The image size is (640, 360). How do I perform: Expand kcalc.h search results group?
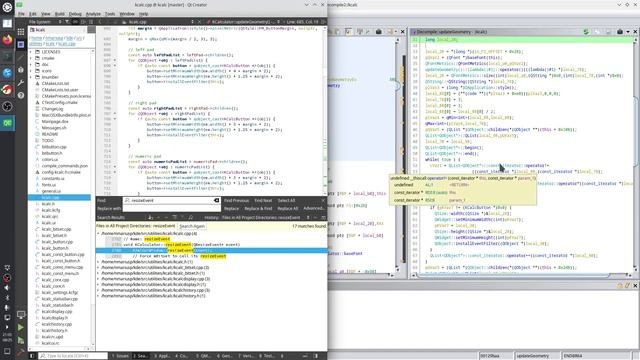coord(98,262)
